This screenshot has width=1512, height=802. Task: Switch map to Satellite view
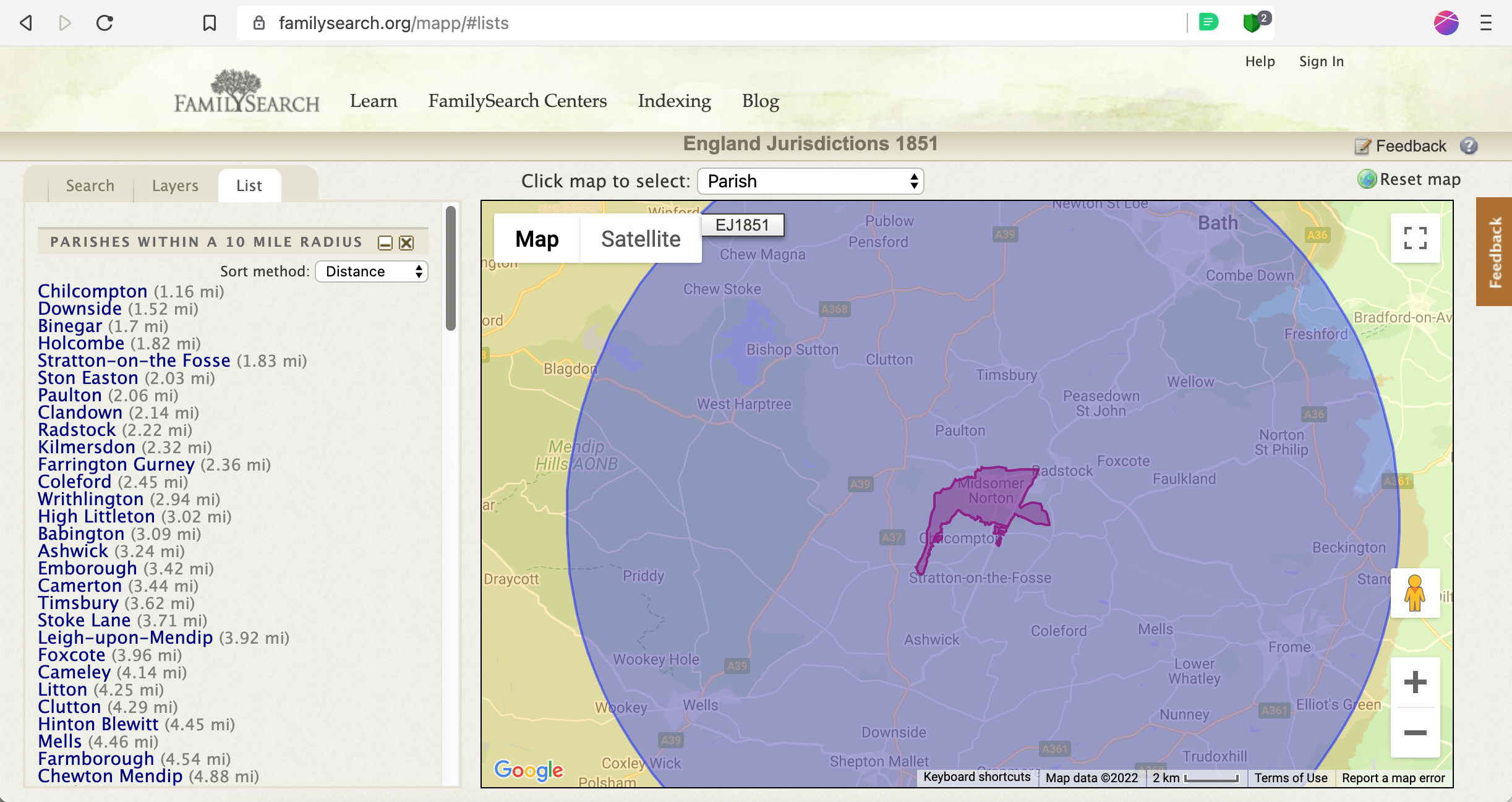(x=641, y=239)
